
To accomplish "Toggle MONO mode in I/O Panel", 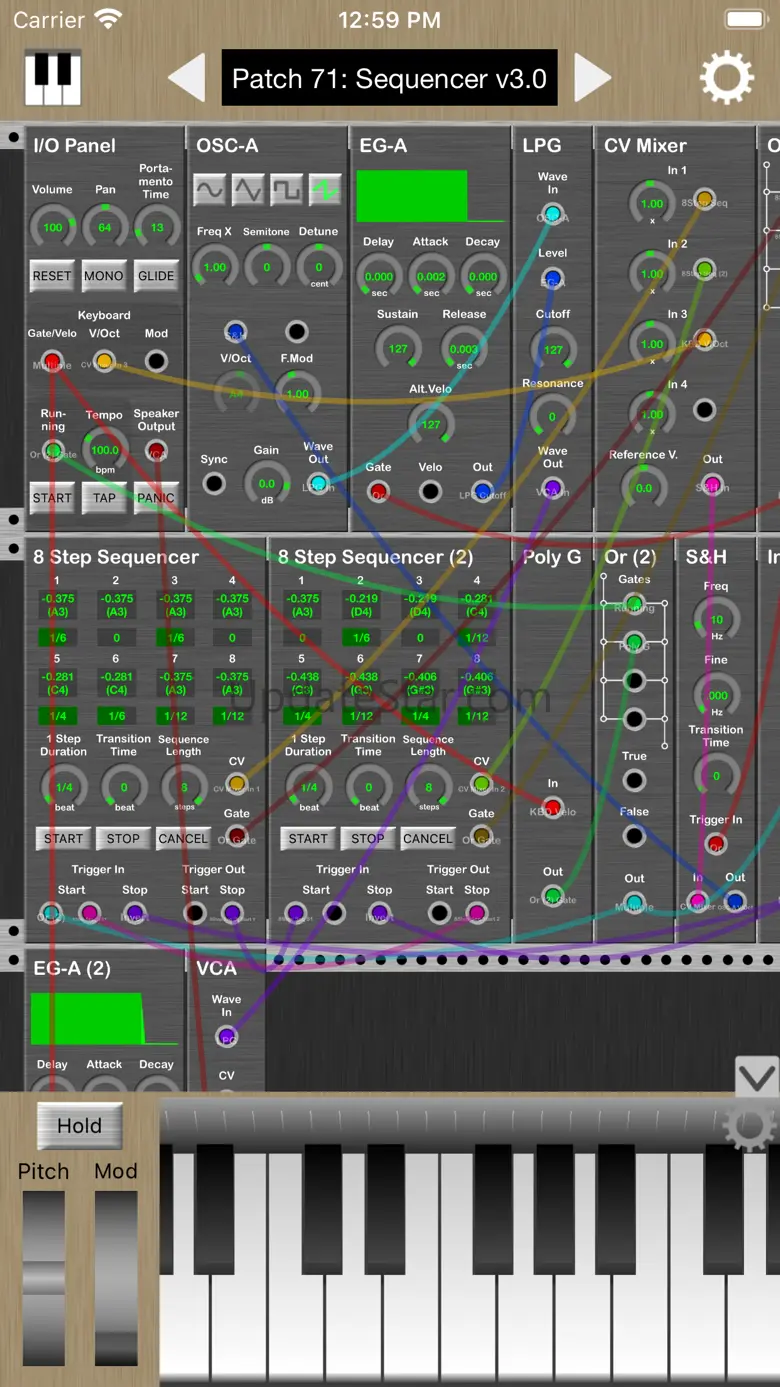I will 104,276.
